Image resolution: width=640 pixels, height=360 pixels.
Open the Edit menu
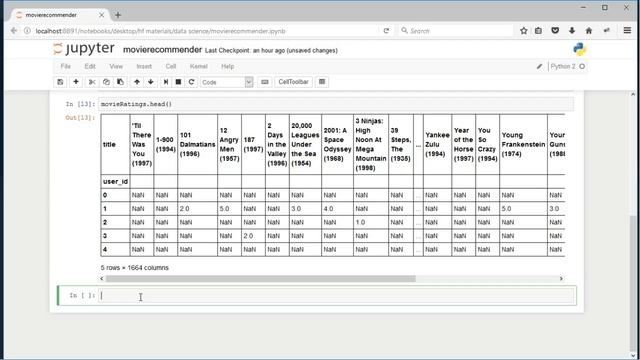point(90,66)
